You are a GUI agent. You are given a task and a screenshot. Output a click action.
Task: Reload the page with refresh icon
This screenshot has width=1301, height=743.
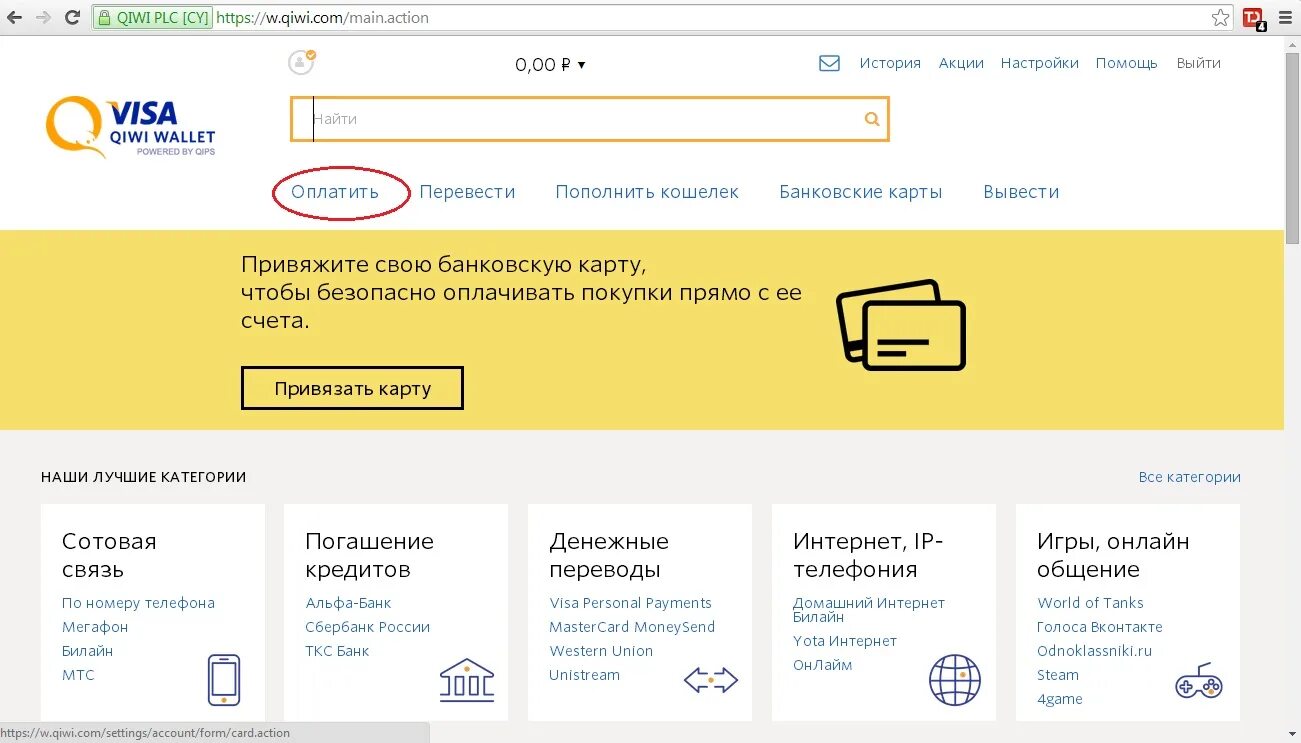pos(72,17)
